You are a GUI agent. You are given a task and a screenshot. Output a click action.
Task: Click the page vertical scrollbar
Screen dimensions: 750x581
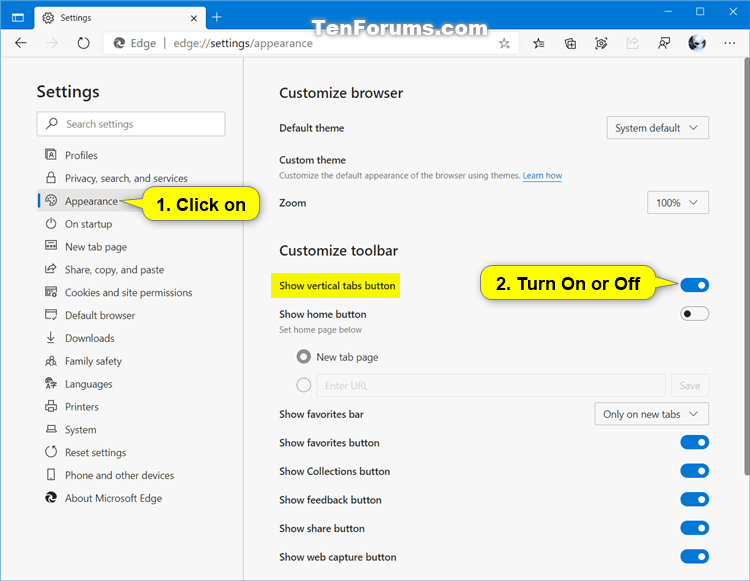pos(747,266)
